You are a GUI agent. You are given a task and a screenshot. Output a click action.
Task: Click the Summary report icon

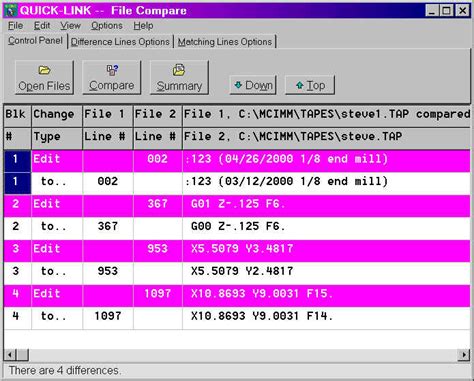[x=179, y=70]
